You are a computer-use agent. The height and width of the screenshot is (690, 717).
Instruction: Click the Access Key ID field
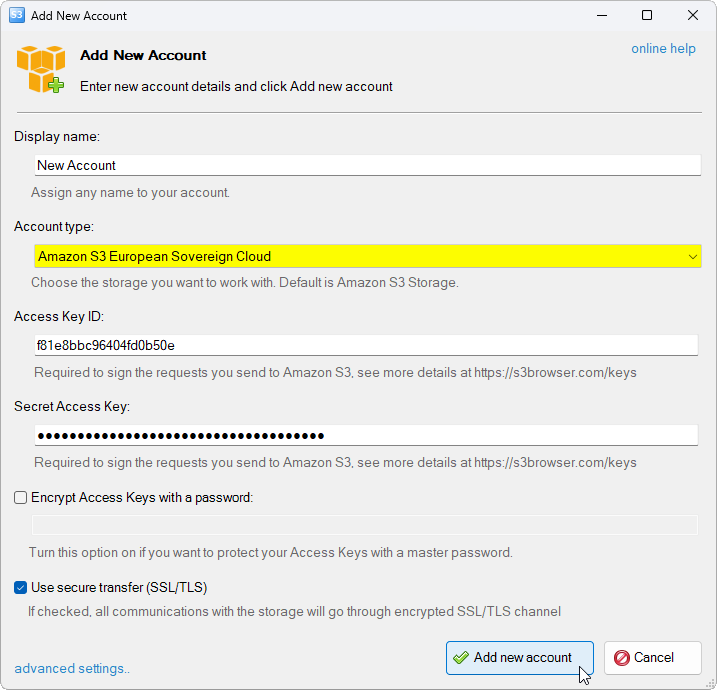(366, 345)
